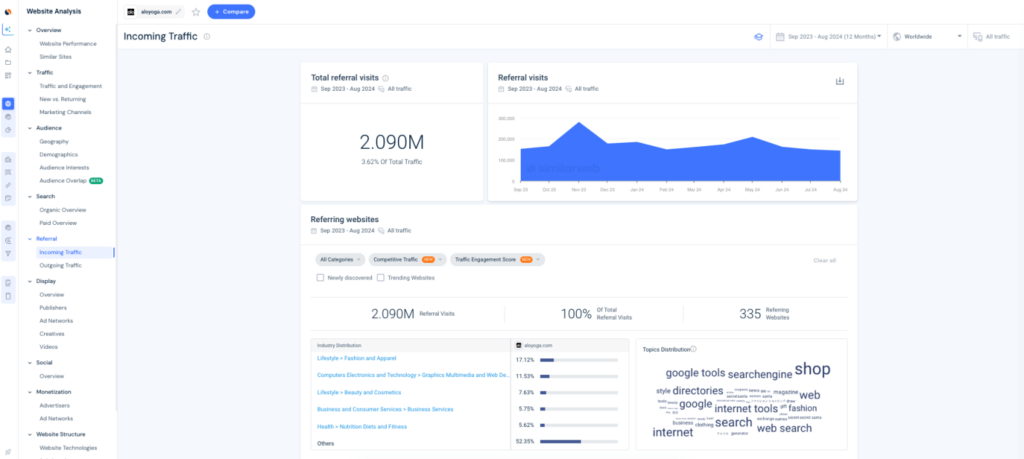
Task: Open Website Performance page
Action: coord(68,44)
